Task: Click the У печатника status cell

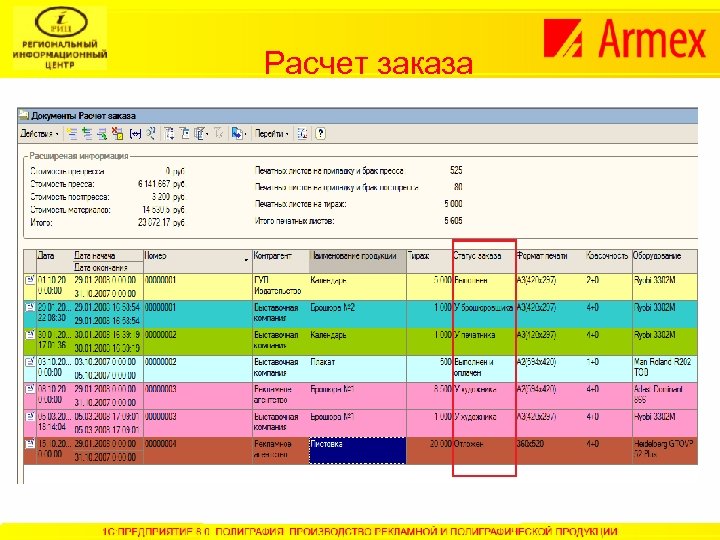Action: coord(484,341)
